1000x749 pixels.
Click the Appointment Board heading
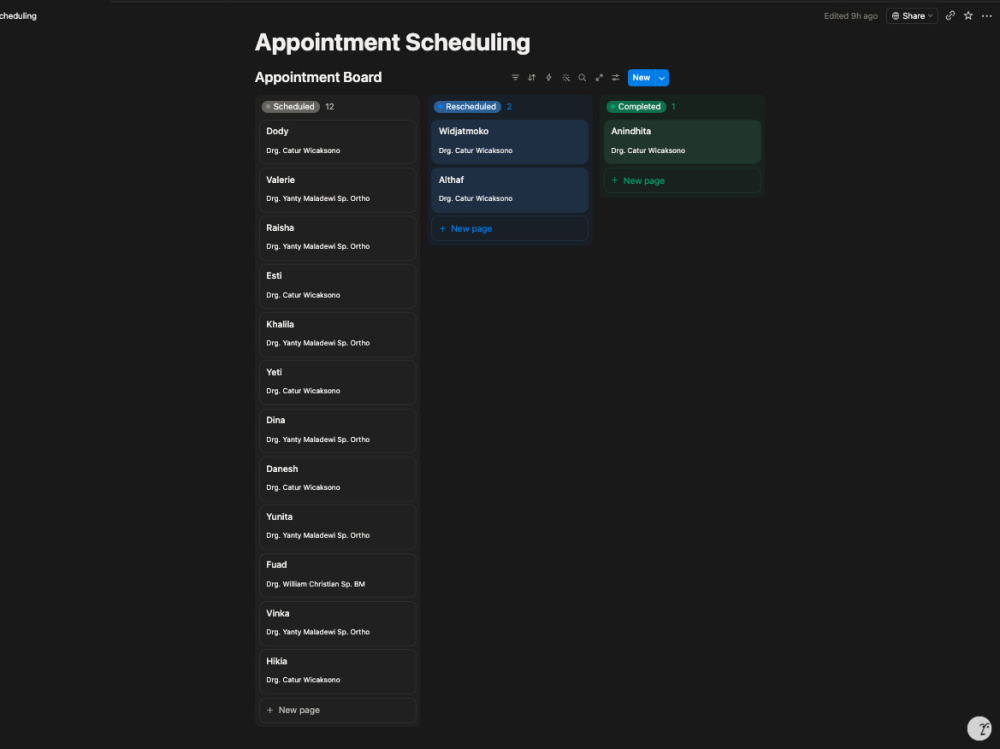(x=318, y=77)
